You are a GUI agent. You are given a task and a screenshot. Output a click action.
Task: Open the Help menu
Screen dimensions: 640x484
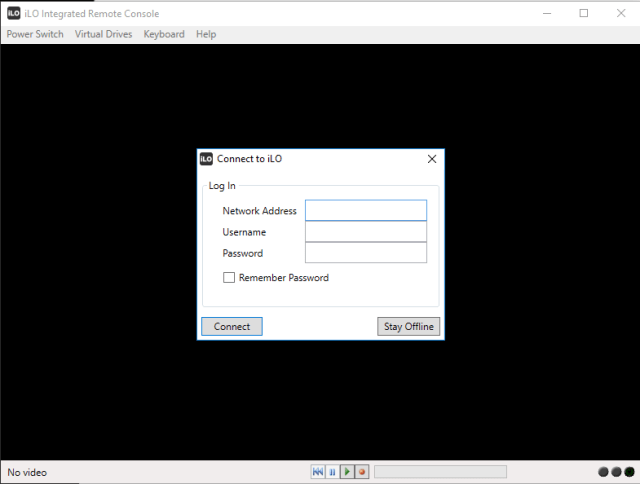[206, 34]
